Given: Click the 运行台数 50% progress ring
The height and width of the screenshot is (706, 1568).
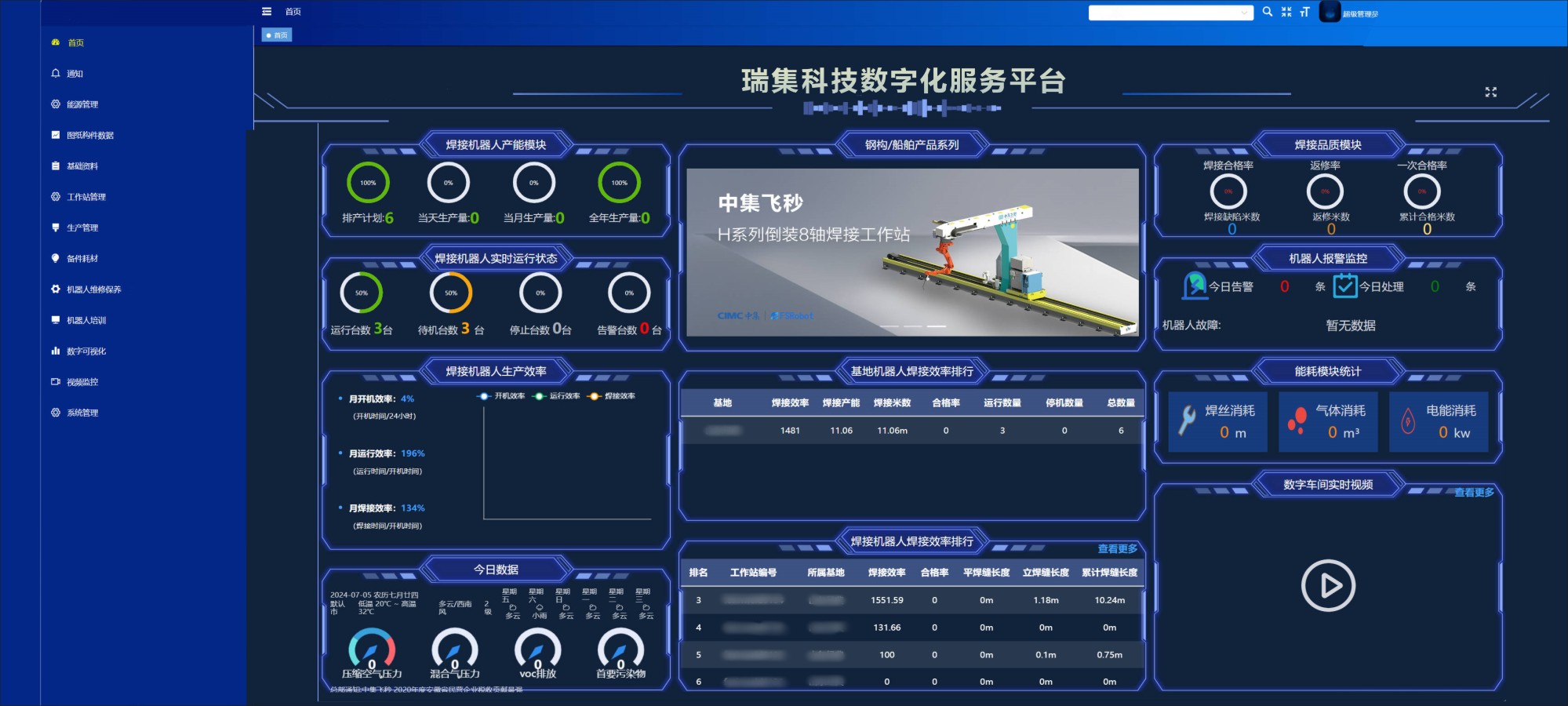Looking at the screenshot, I should tap(362, 293).
